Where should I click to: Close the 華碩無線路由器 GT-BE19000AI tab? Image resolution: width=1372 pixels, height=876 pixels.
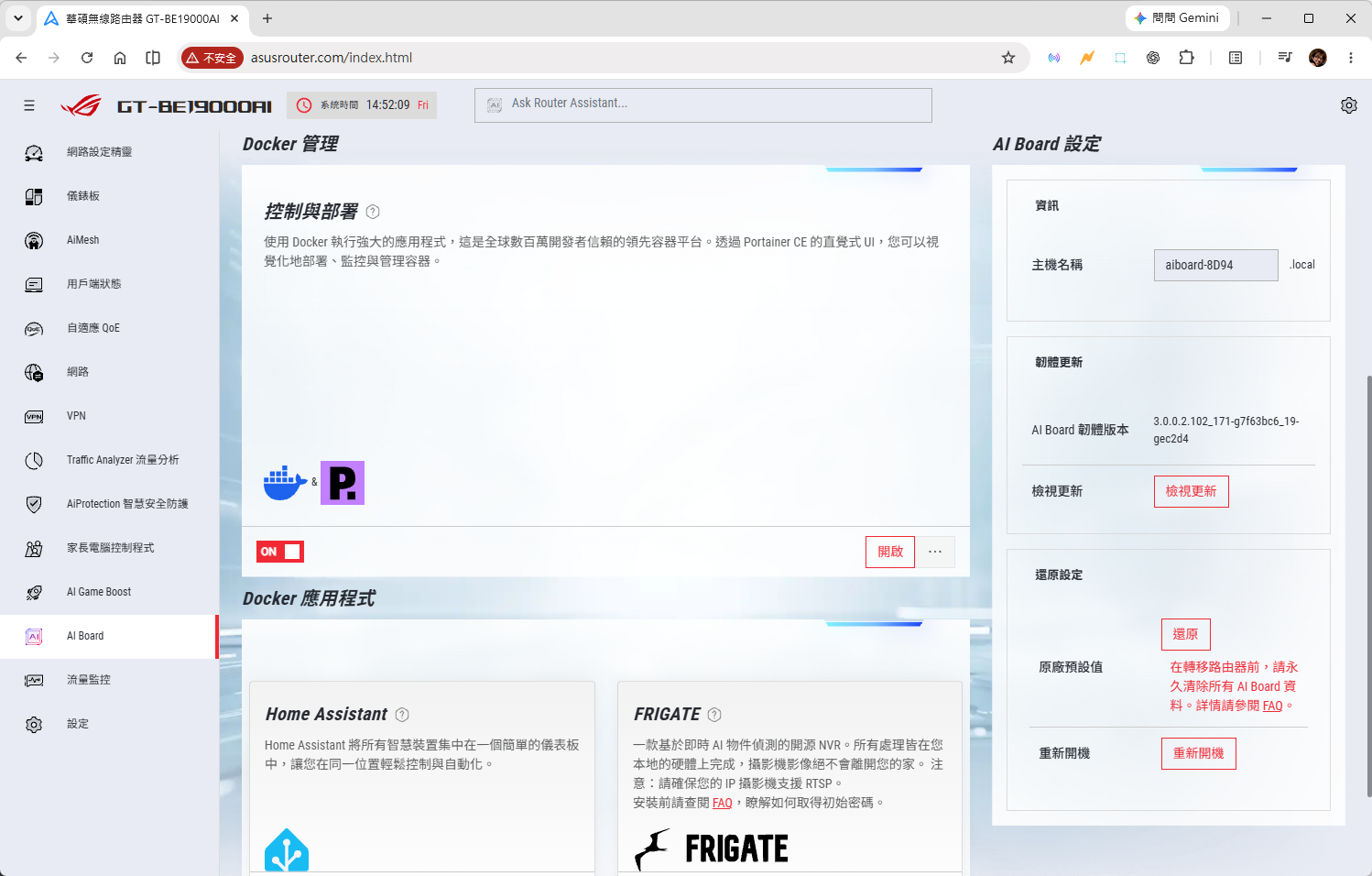pos(234,18)
